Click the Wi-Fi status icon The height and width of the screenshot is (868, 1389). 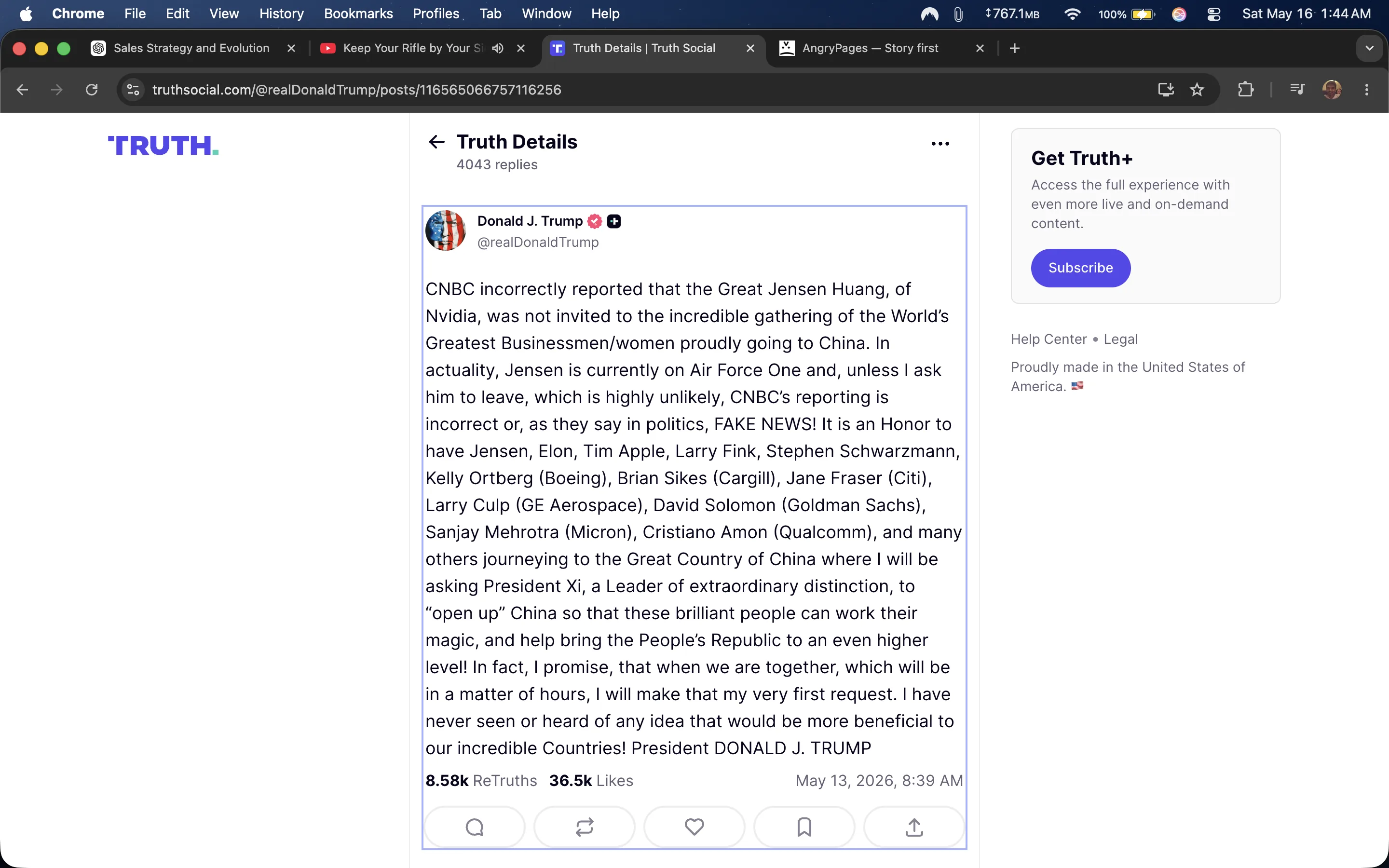pyautogui.click(x=1072, y=14)
